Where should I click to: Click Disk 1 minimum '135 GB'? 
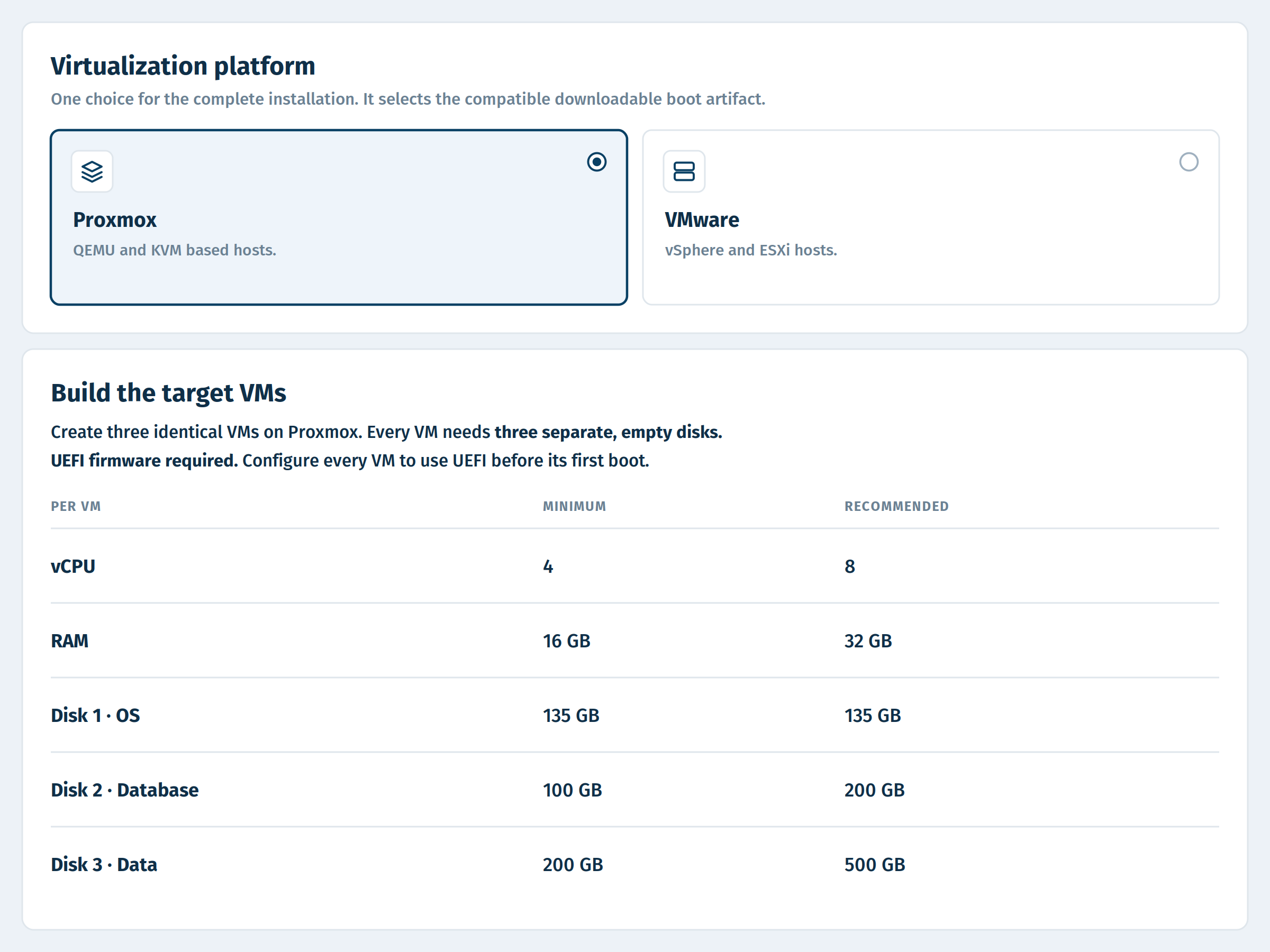pyautogui.click(x=571, y=716)
